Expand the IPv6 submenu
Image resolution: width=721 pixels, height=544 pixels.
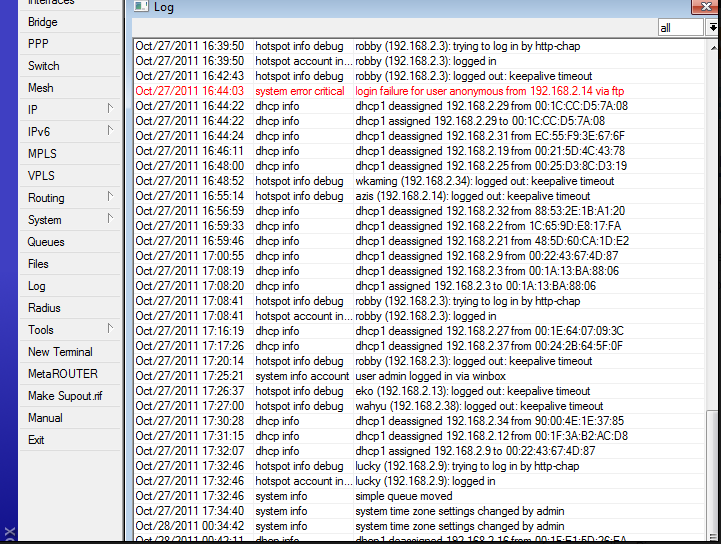coord(110,131)
